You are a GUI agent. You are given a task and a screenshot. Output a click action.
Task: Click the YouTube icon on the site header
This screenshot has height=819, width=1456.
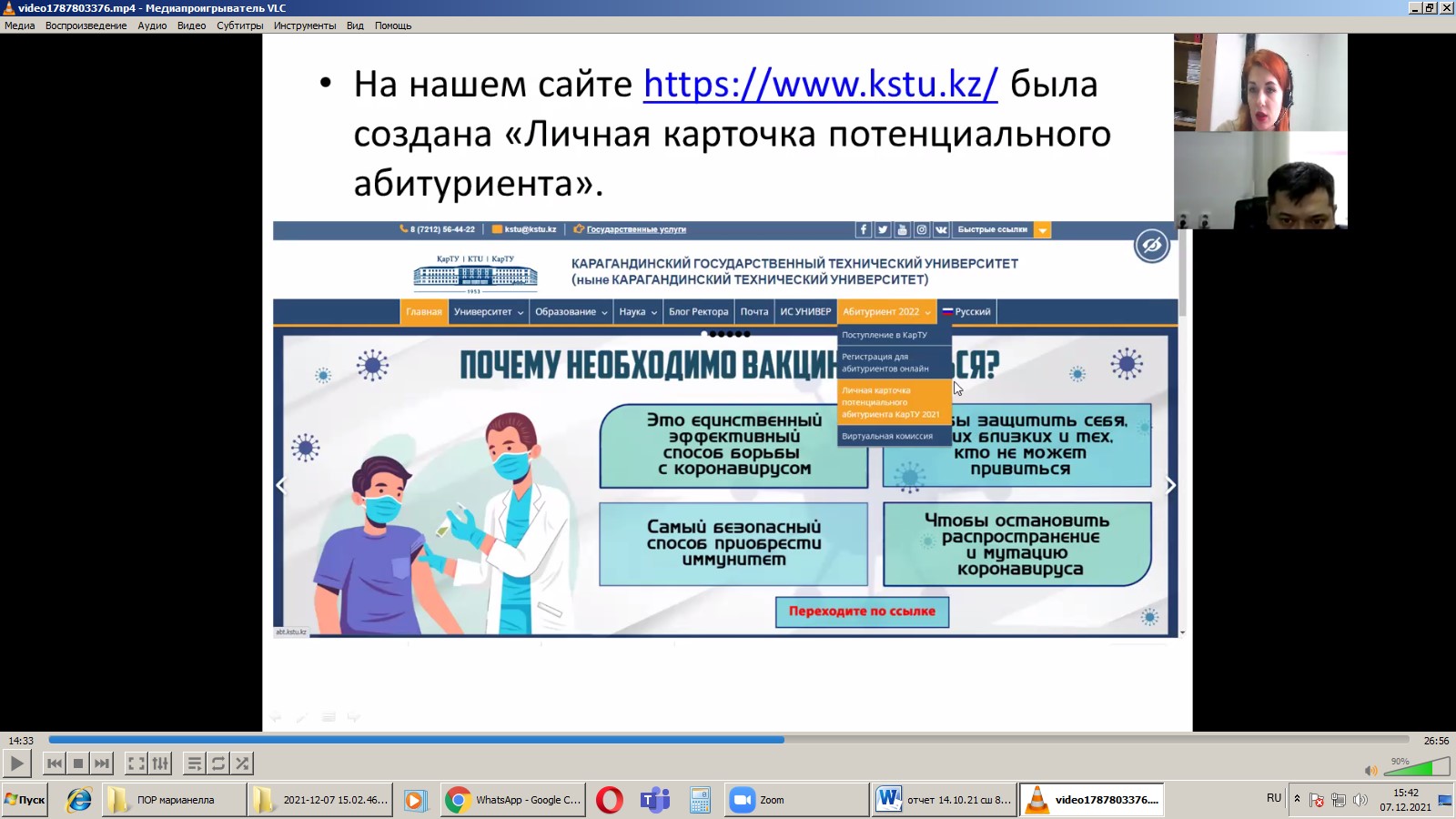pyautogui.click(x=902, y=229)
